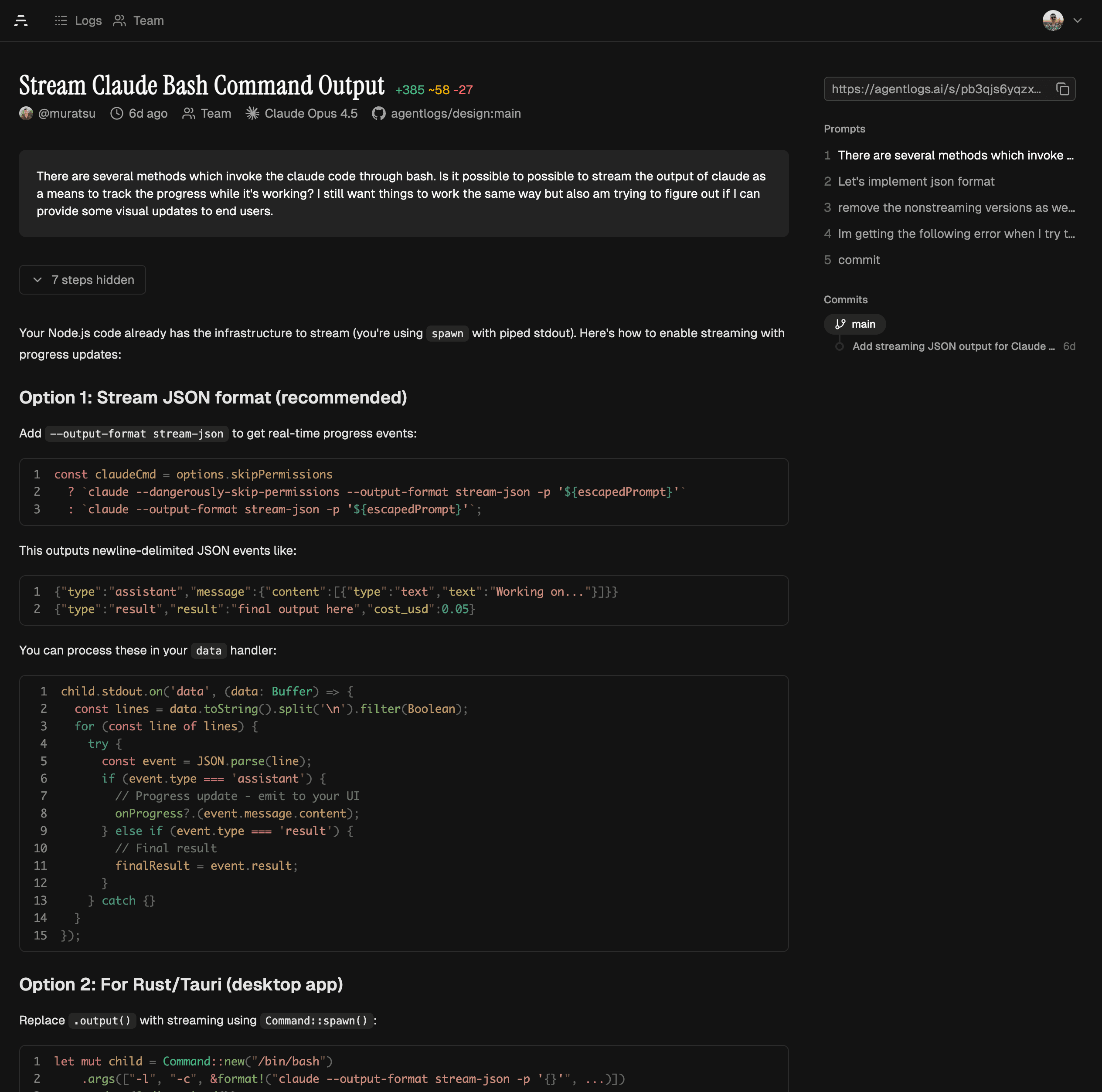Click the clock icon beside 6d ago
1102x1092 pixels.
point(116,113)
